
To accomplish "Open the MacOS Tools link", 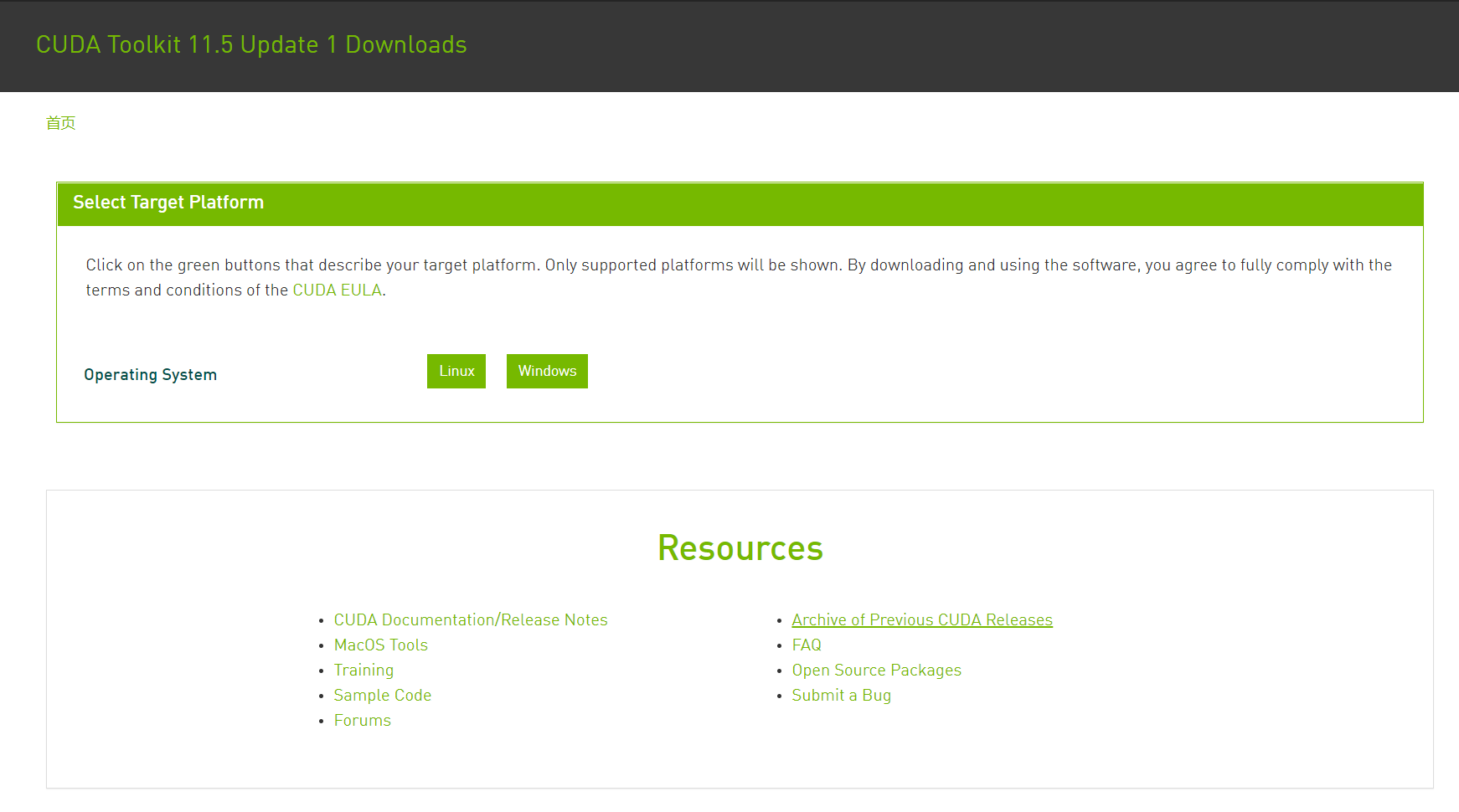I will (381, 645).
